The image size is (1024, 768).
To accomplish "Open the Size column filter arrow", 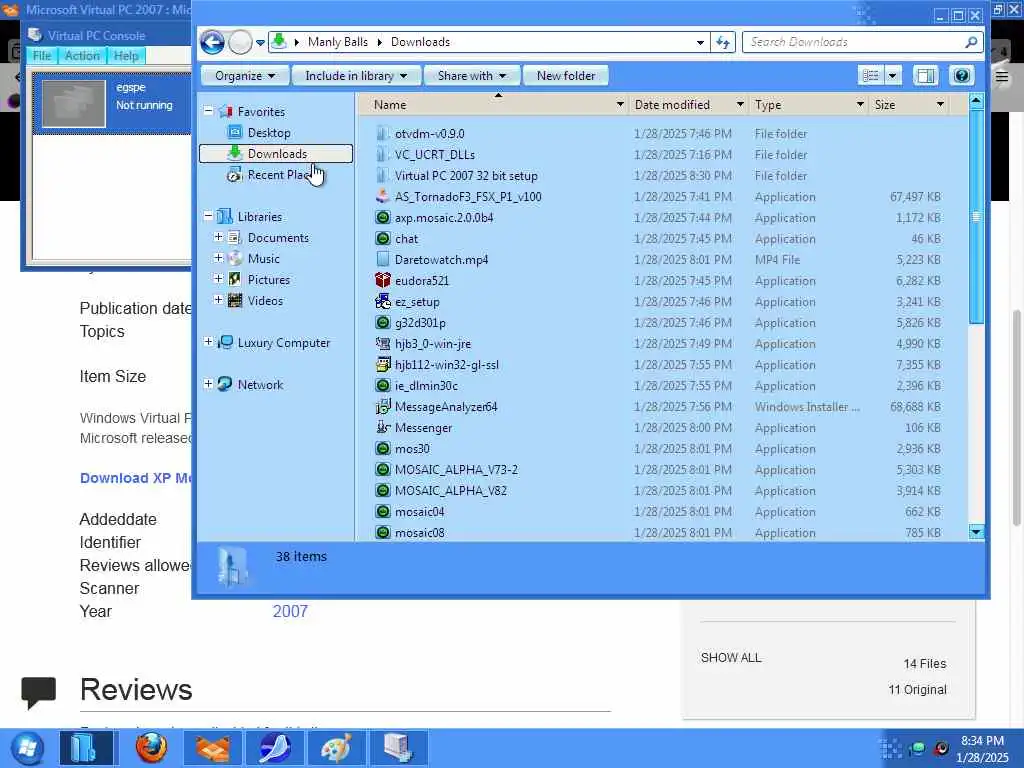I will click(940, 104).
